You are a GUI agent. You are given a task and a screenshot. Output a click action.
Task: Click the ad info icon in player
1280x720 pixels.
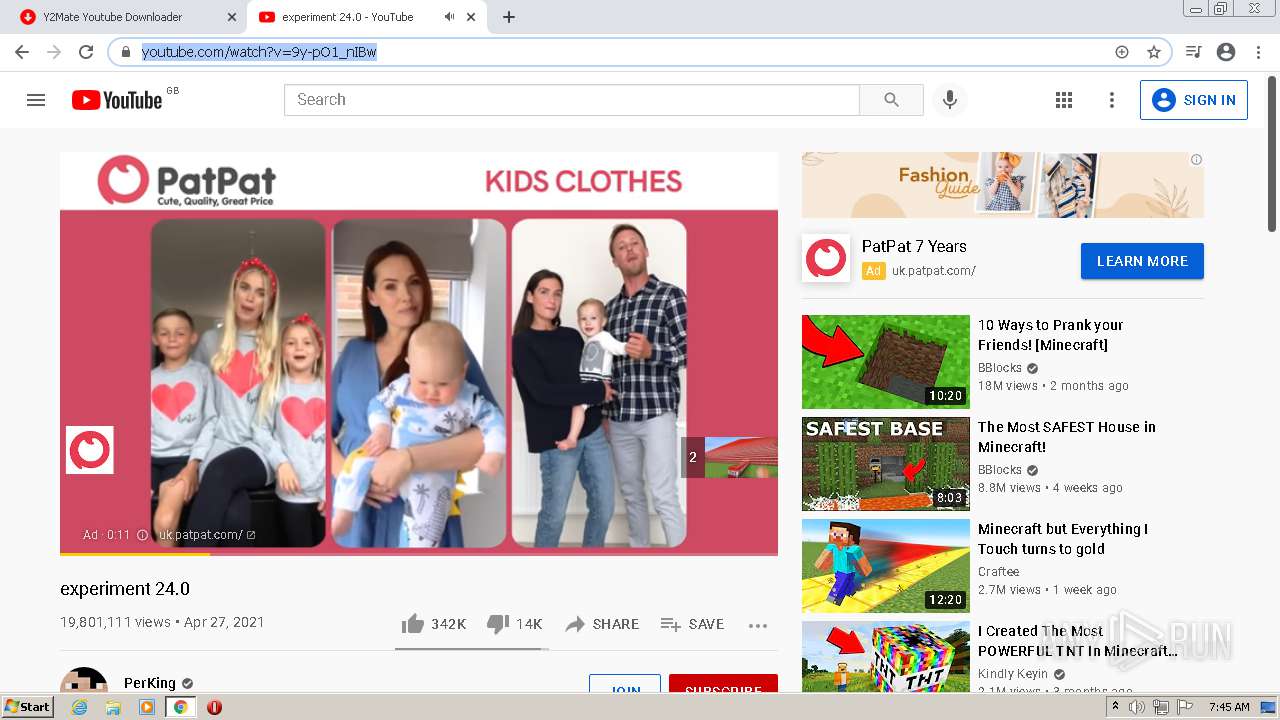pos(142,535)
